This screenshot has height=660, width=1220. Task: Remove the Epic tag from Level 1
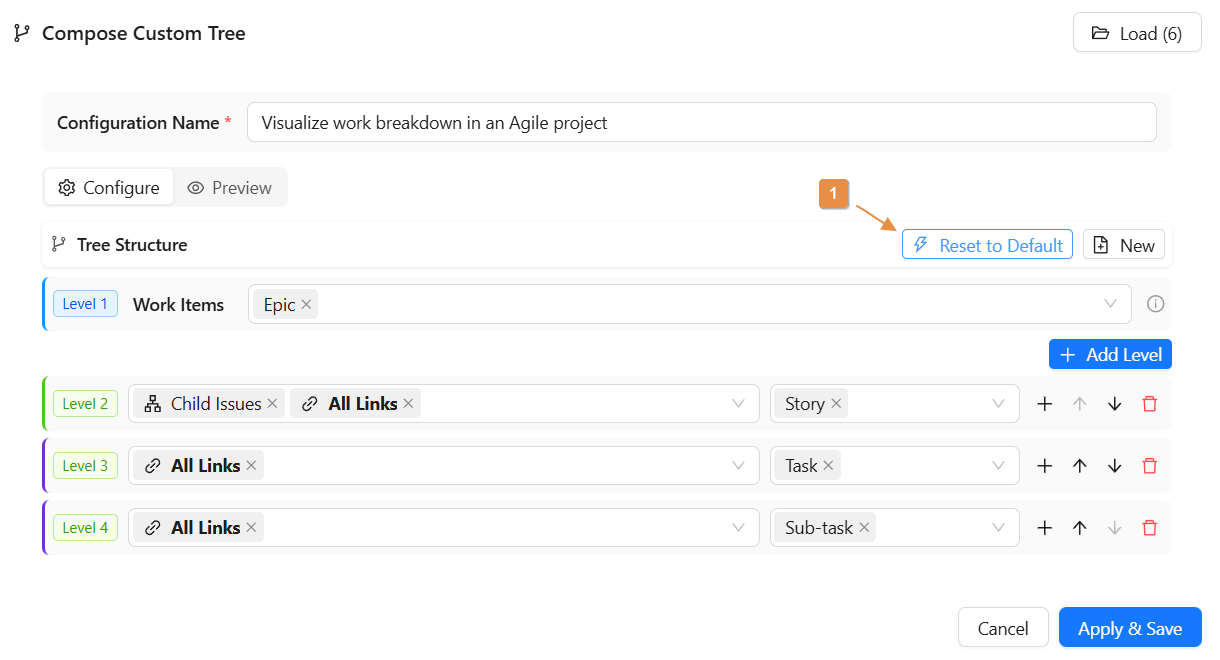(x=306, y=305)
